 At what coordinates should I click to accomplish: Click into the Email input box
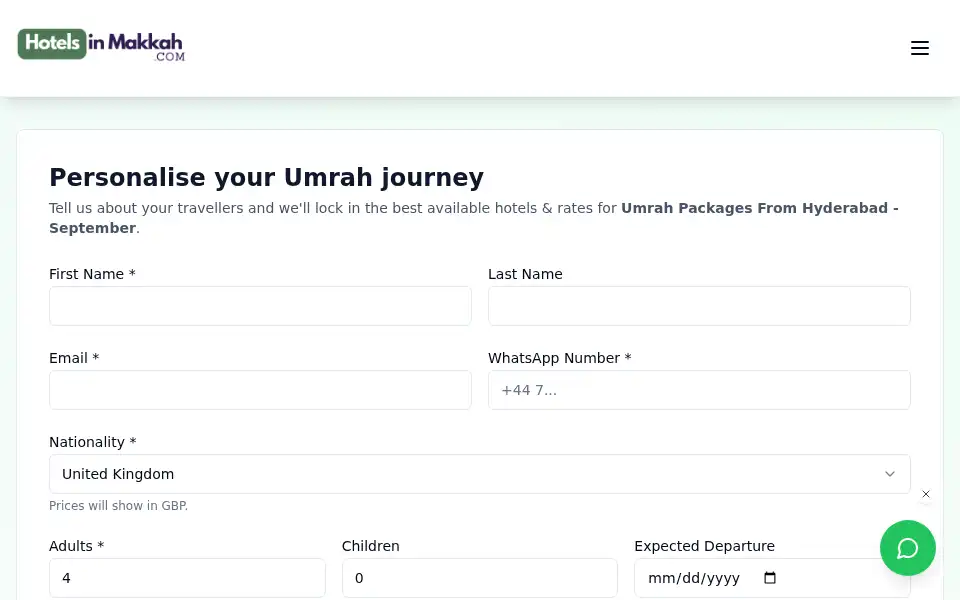click(260, 390)
